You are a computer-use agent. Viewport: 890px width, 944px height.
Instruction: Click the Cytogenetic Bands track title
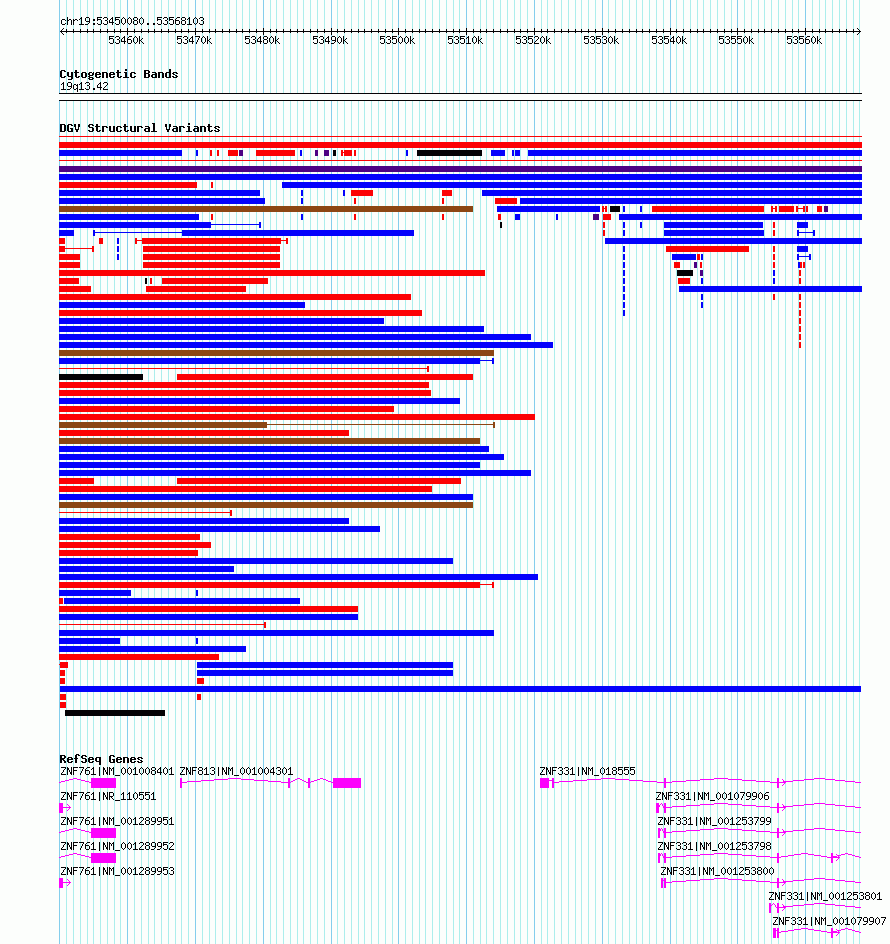pos(119,74)
